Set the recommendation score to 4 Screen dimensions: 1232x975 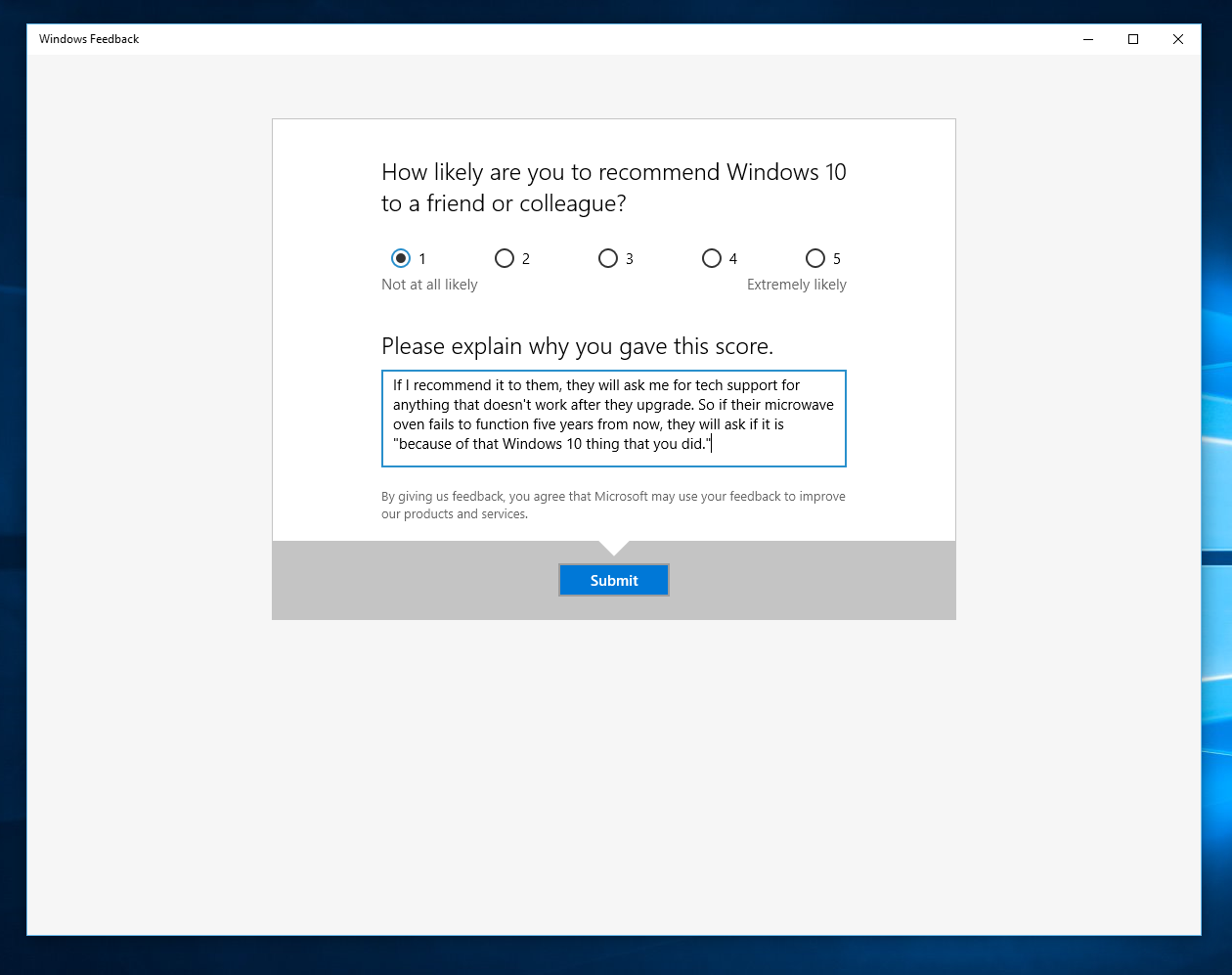click(712, 258)
